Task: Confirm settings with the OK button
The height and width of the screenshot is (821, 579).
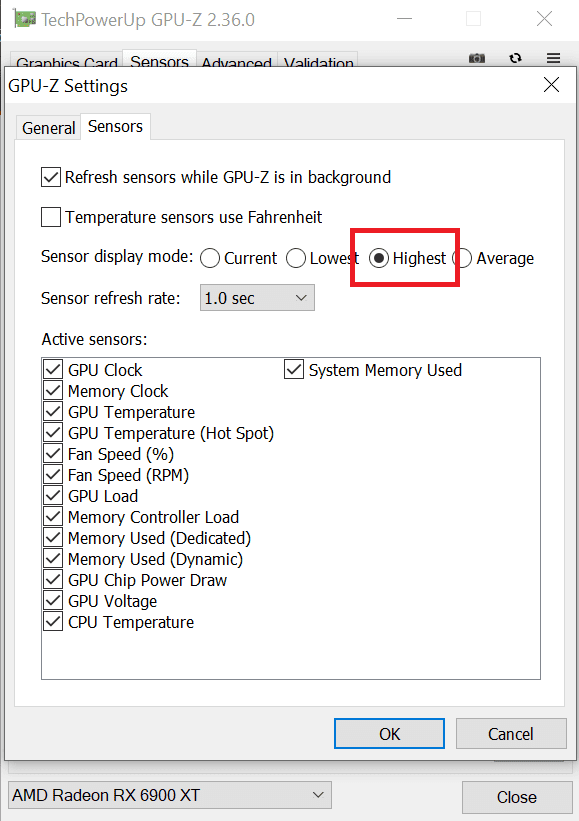Action: 389,734
